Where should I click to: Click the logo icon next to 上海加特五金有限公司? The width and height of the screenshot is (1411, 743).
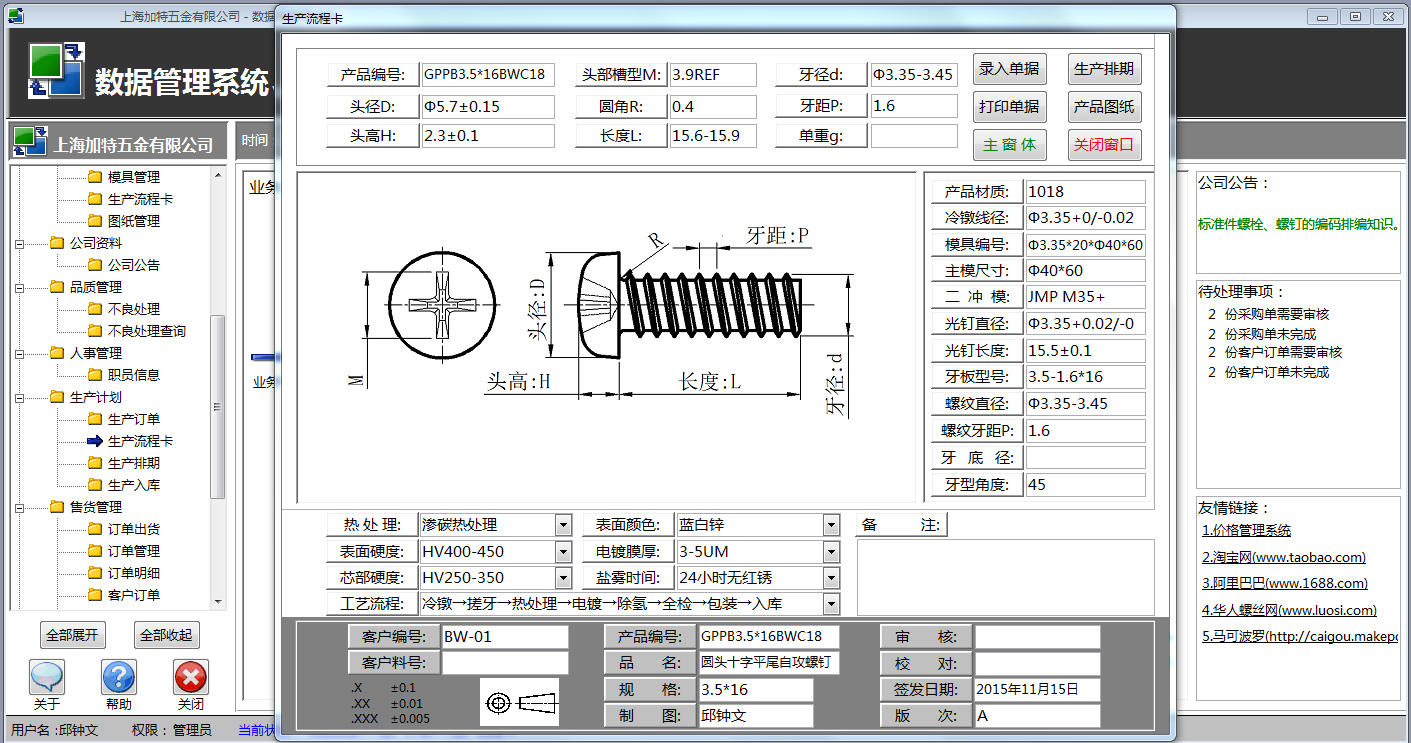pos(30,142)
